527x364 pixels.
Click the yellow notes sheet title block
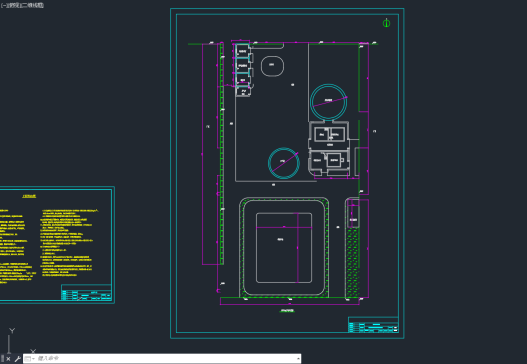86,293
